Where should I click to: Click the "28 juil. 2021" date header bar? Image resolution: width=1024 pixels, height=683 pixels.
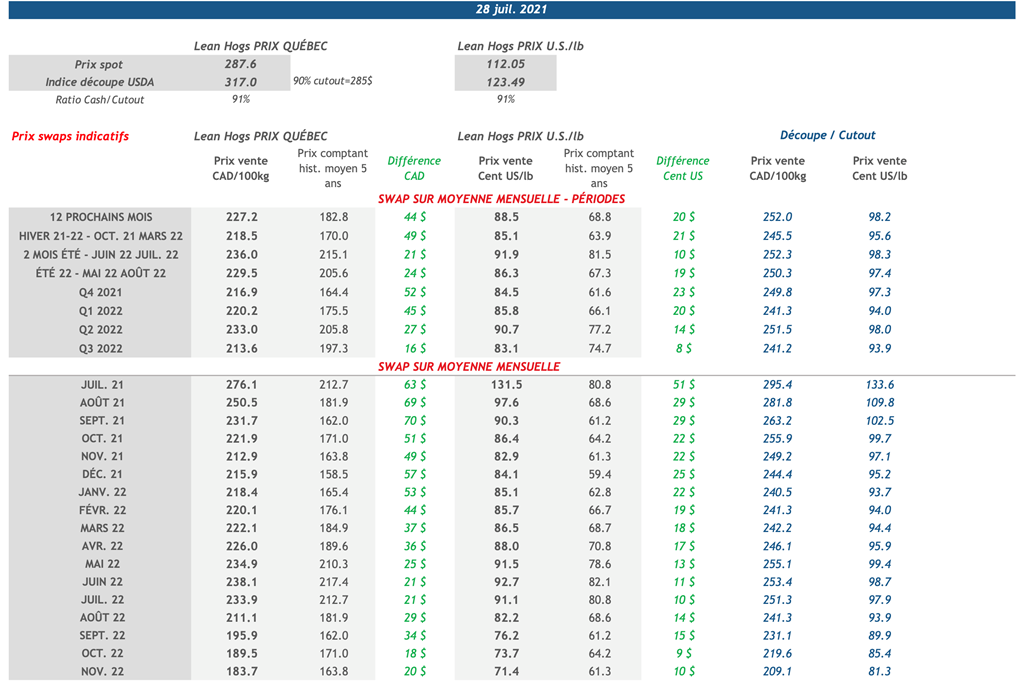(511, 10)
